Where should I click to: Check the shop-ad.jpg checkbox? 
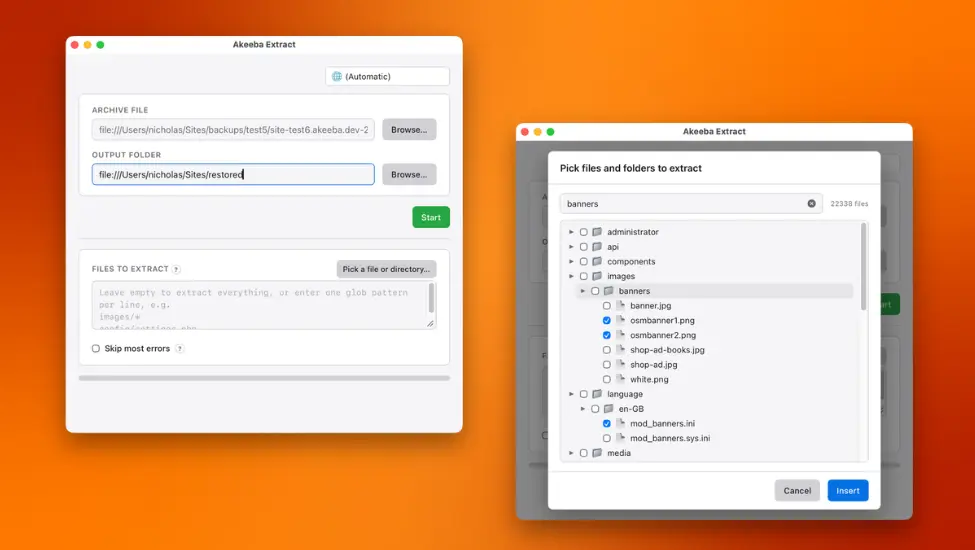(x=606, y=365)
